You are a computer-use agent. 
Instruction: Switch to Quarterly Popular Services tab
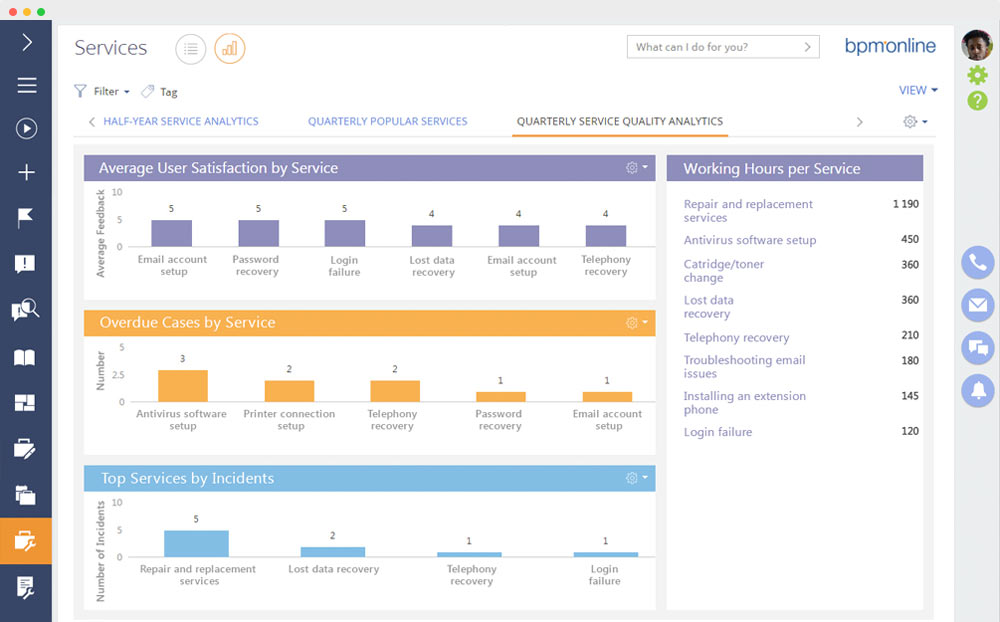coord(387,121)
